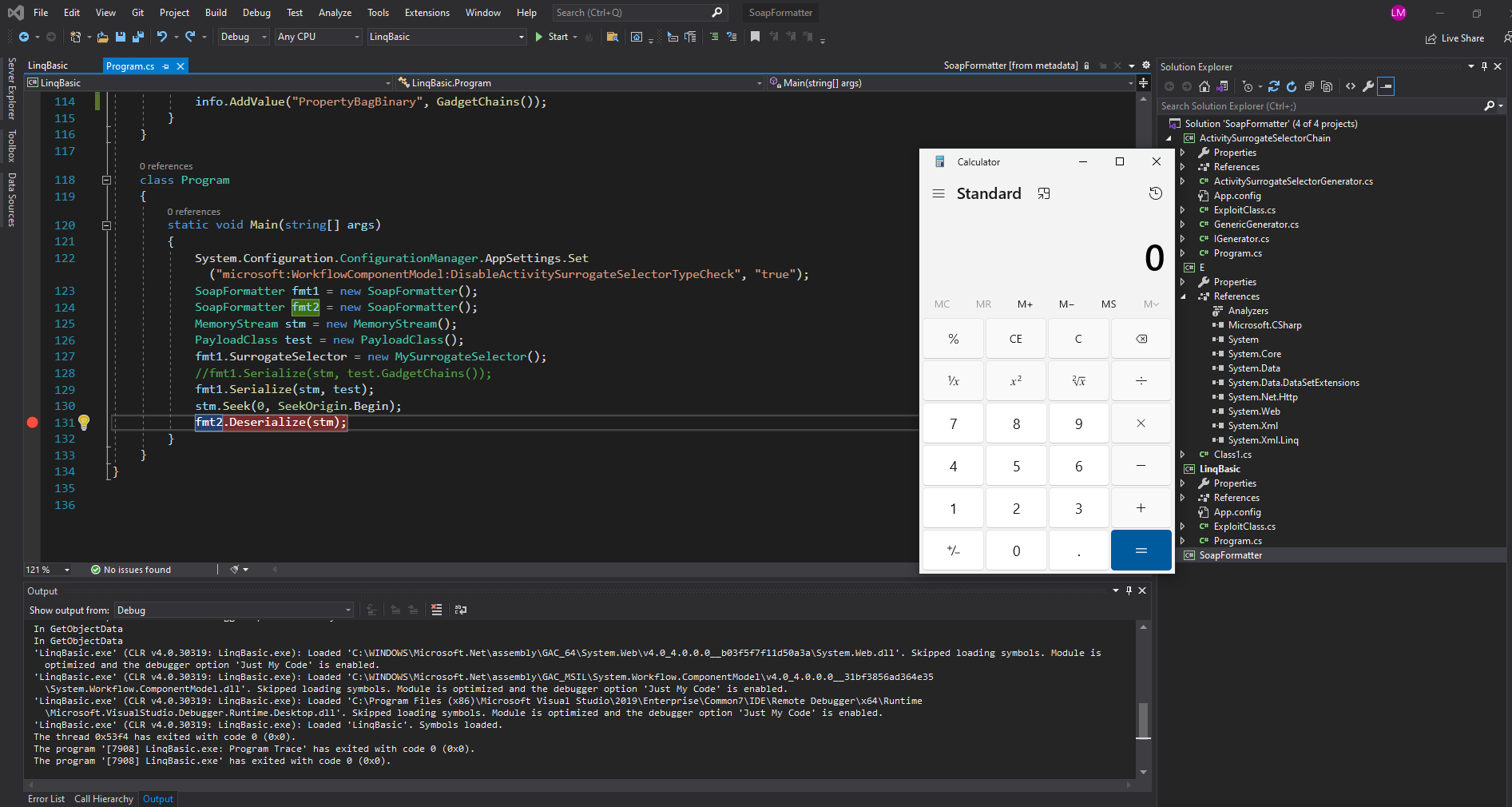Click the Output panel vertical scrollbar thumb

(x=1144, y=721)
